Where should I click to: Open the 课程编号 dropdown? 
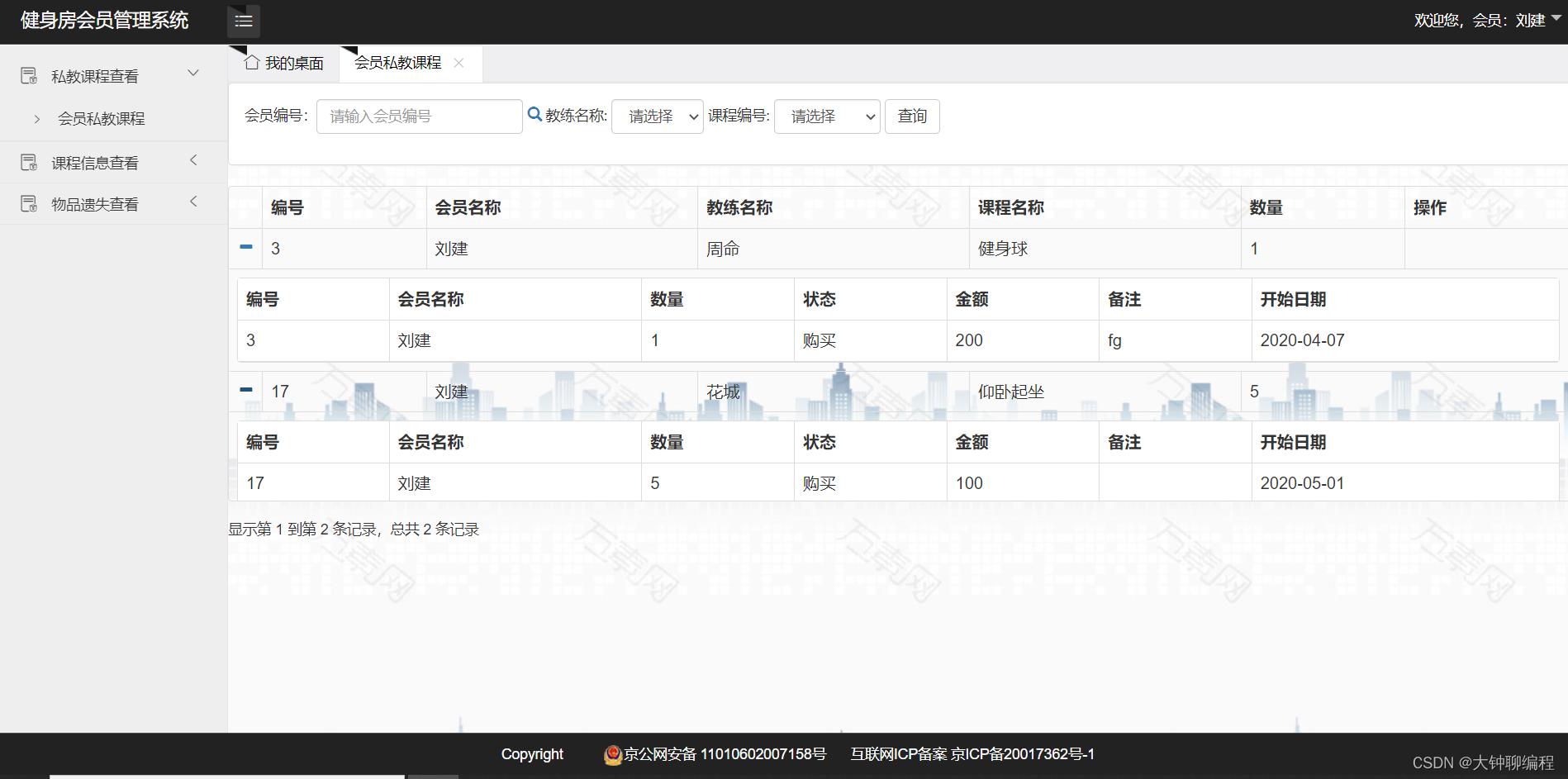pos(827,116)
